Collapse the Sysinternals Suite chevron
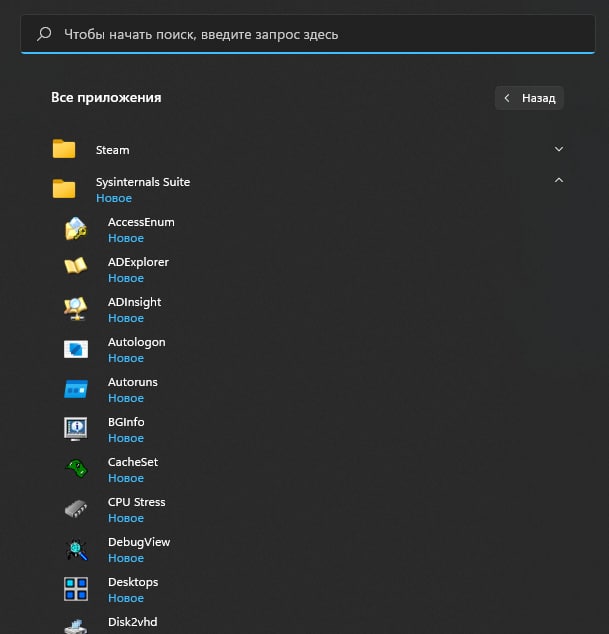The width and height of the screenshot is (609, 634). [x=558, y=180]
